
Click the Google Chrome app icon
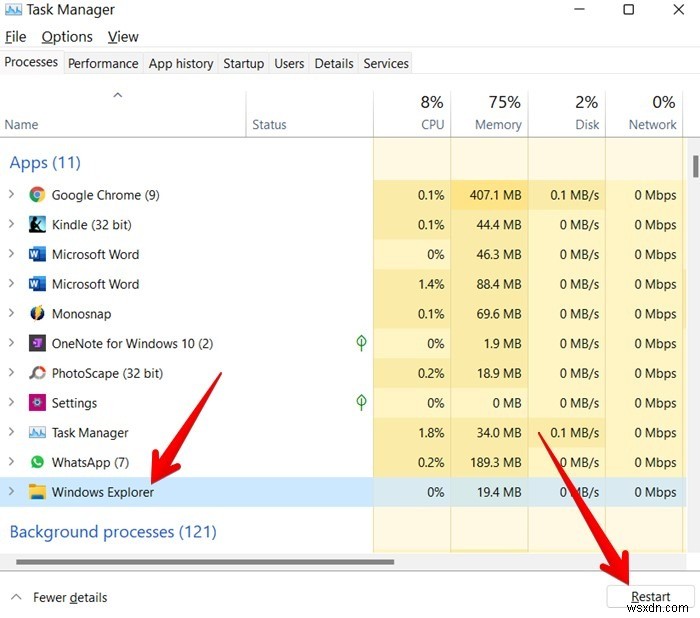click(37, 195)
